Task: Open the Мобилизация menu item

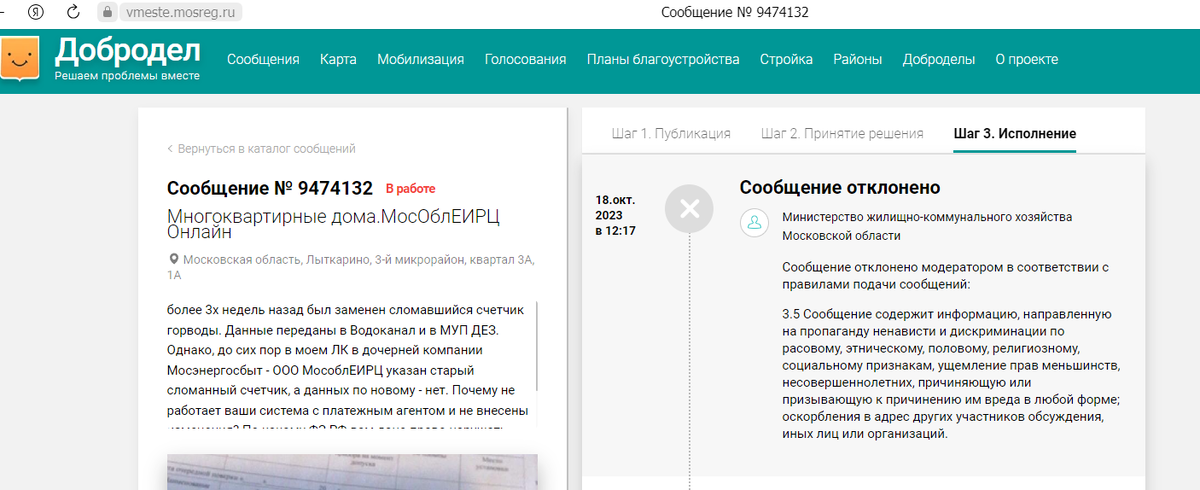Action: coord(420,59)
